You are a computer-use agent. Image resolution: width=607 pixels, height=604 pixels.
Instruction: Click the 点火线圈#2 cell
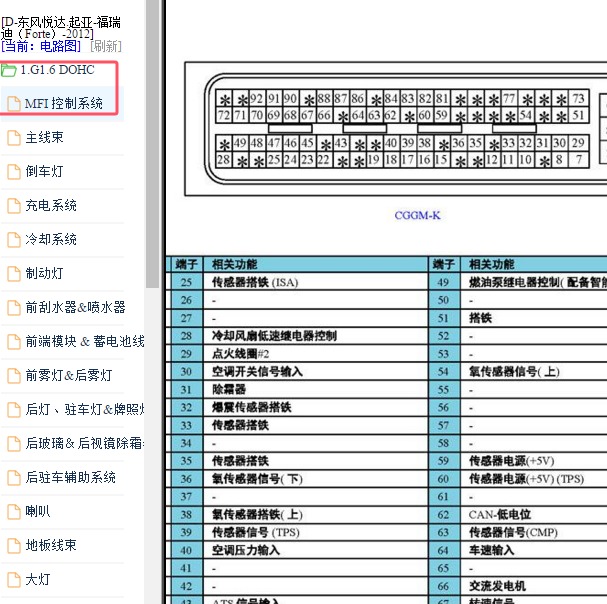pyautogui.click(x=315, y=354)
